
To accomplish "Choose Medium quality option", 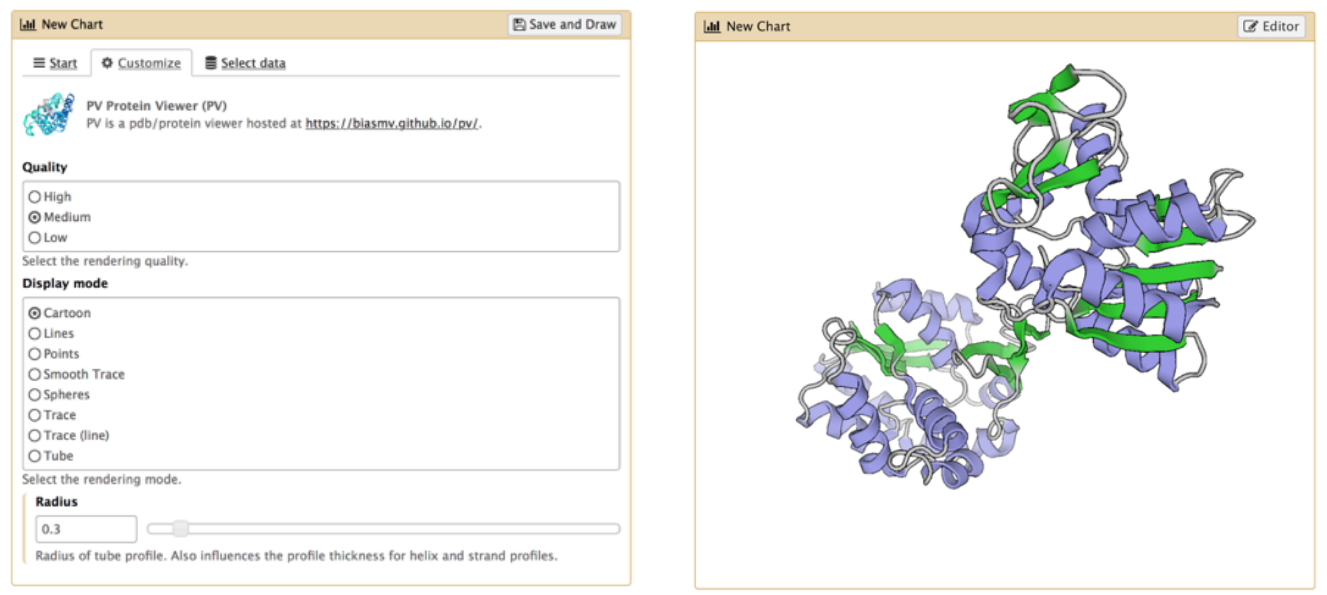I will tap(35, 217).
